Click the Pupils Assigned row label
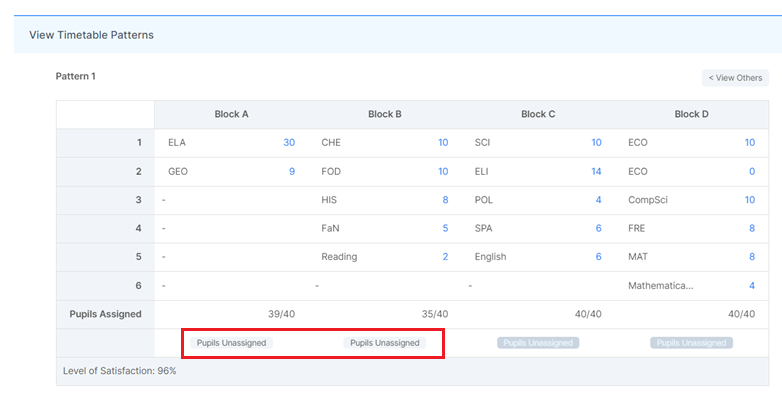 tap(105, 314)
